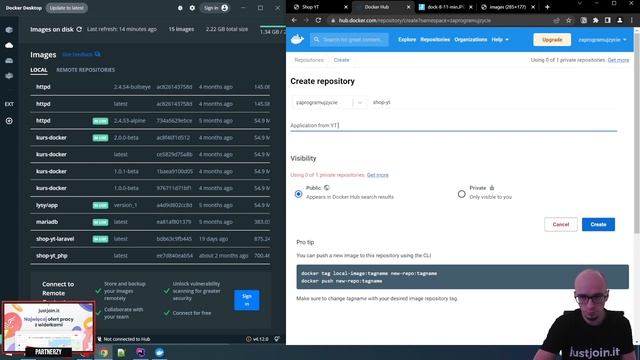Open Organizations in Docker Hub navigation

point(471,40)
